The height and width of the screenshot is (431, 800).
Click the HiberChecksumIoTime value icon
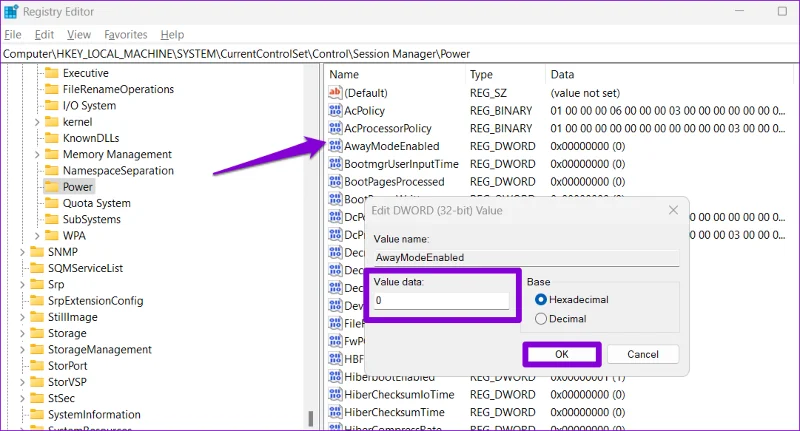click(335, 394)
